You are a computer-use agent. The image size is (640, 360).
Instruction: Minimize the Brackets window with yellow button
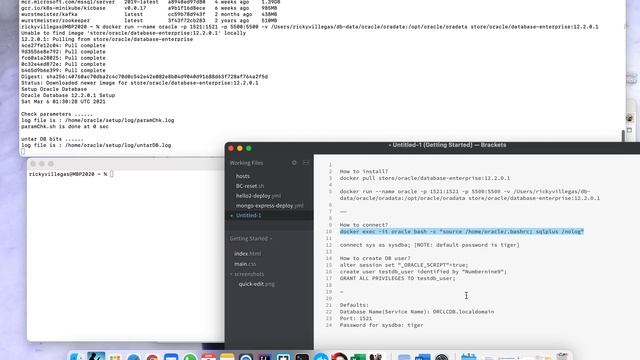pos(240,148)
